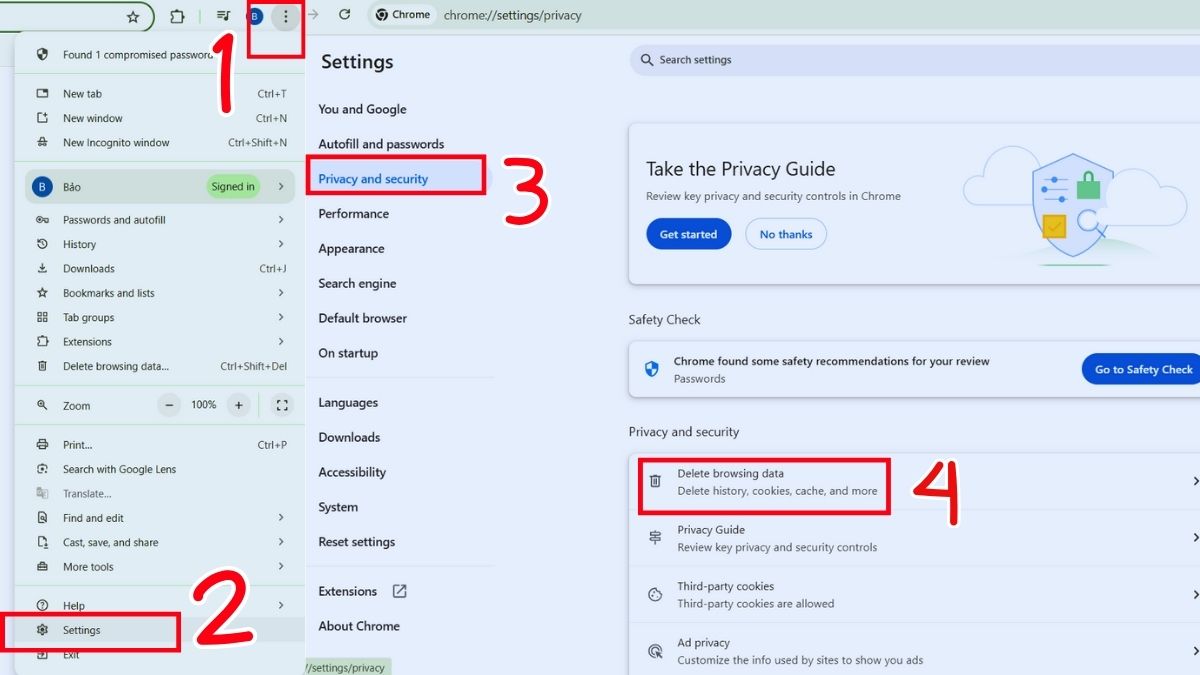Click the trash icon beside Delete browsing data
Viewport: 1200px width, 675px height.
click(x=655, y=481)
